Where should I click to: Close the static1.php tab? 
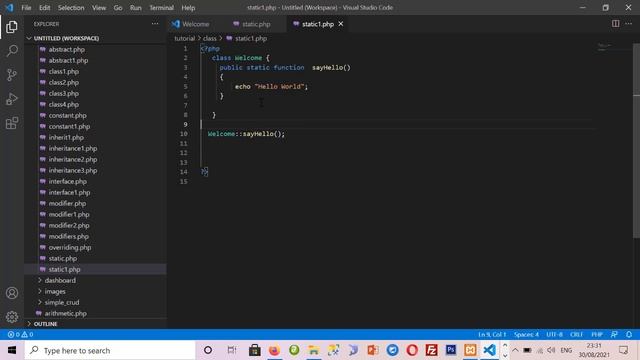341,24
